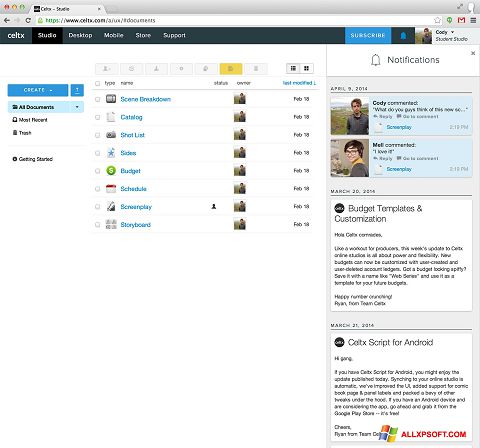Click the Screenplay pencil icon

111,207
